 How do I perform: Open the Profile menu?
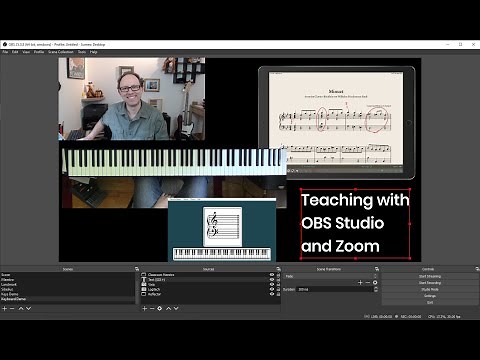[39, 52]
